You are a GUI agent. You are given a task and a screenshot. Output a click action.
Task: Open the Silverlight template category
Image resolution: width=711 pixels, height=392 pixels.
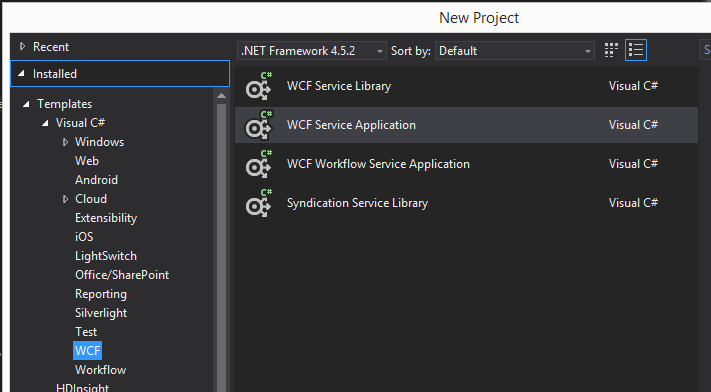101,313
